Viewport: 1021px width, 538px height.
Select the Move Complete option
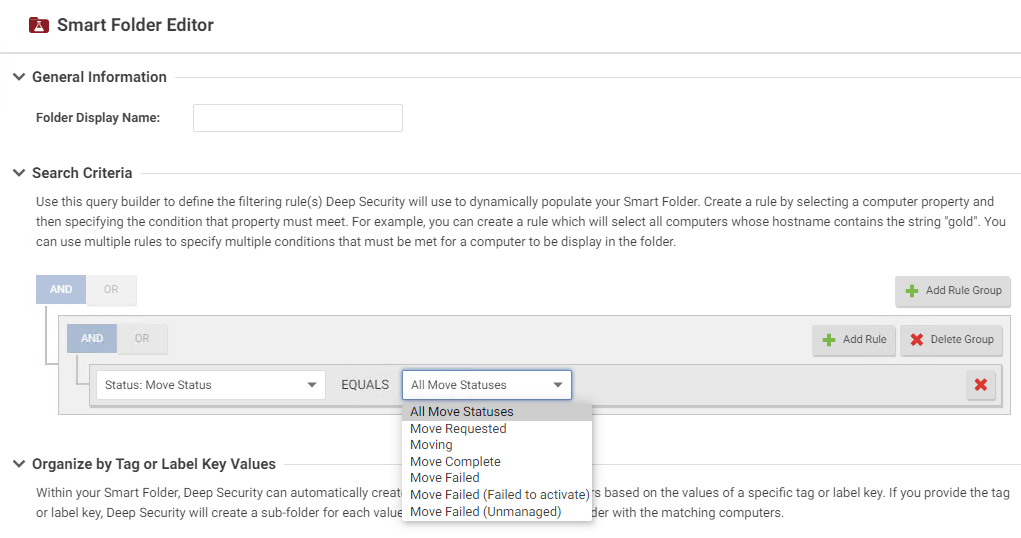[x=455, y=462]
